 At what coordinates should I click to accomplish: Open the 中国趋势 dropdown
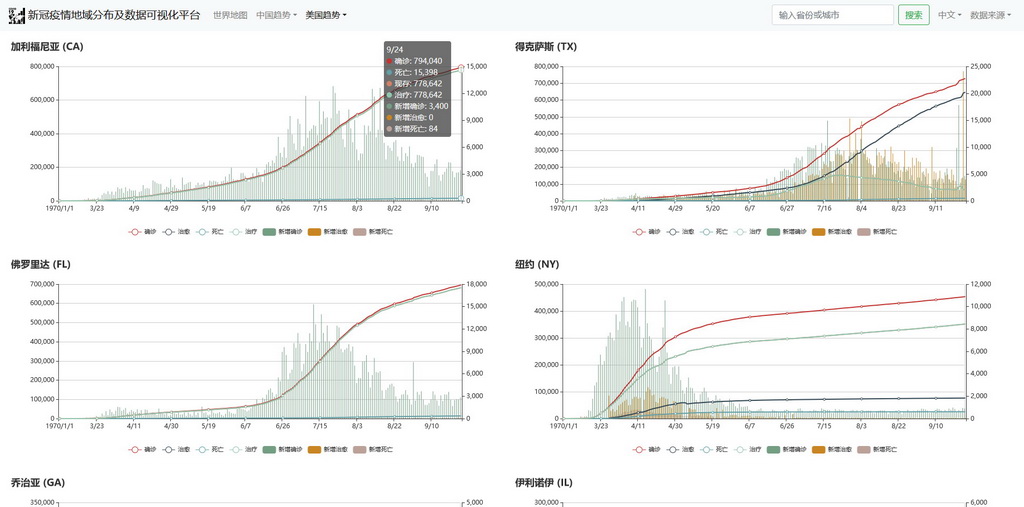pos(276,15)
